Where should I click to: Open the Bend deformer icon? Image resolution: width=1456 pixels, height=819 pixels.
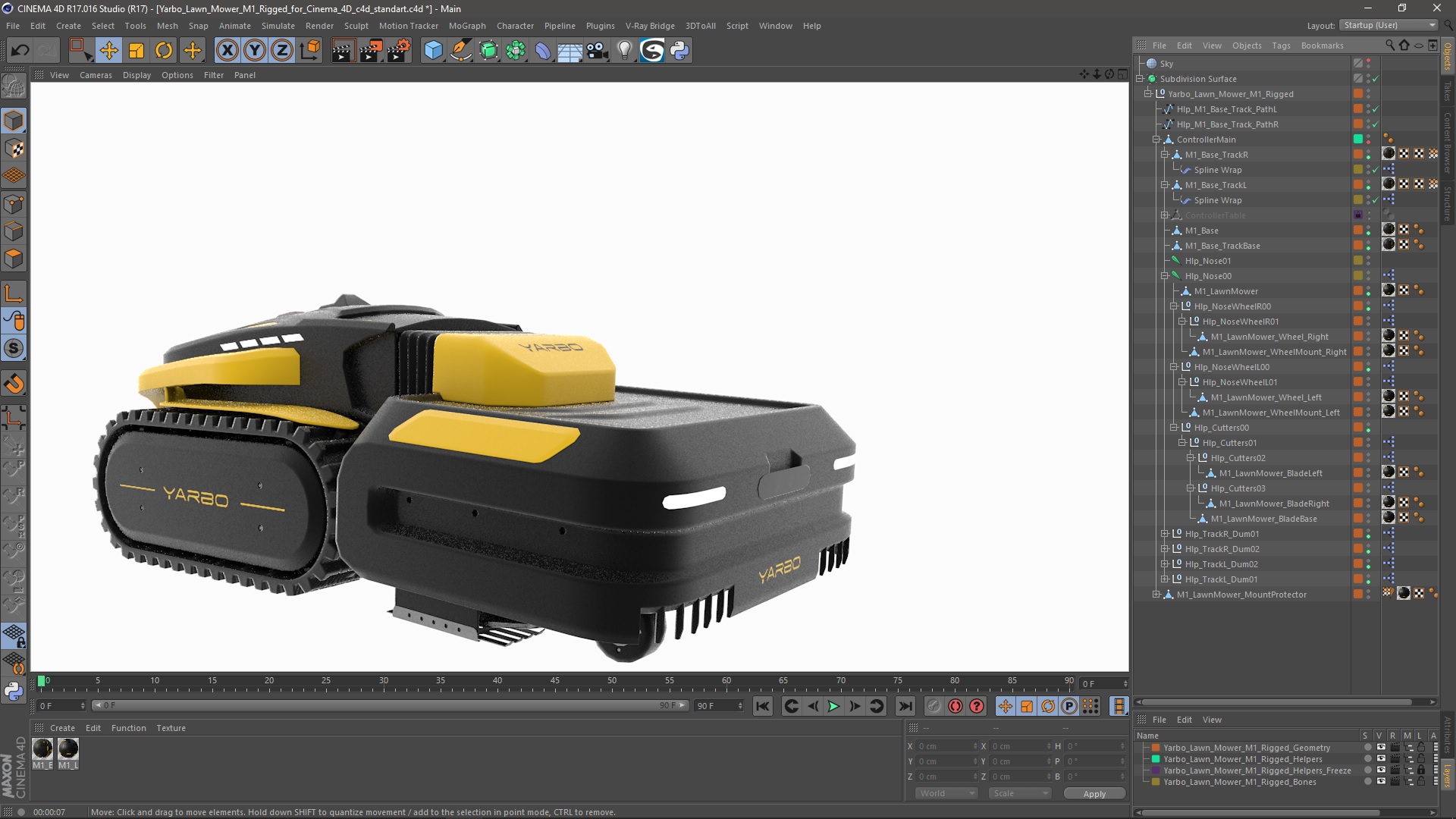point(543,50)
